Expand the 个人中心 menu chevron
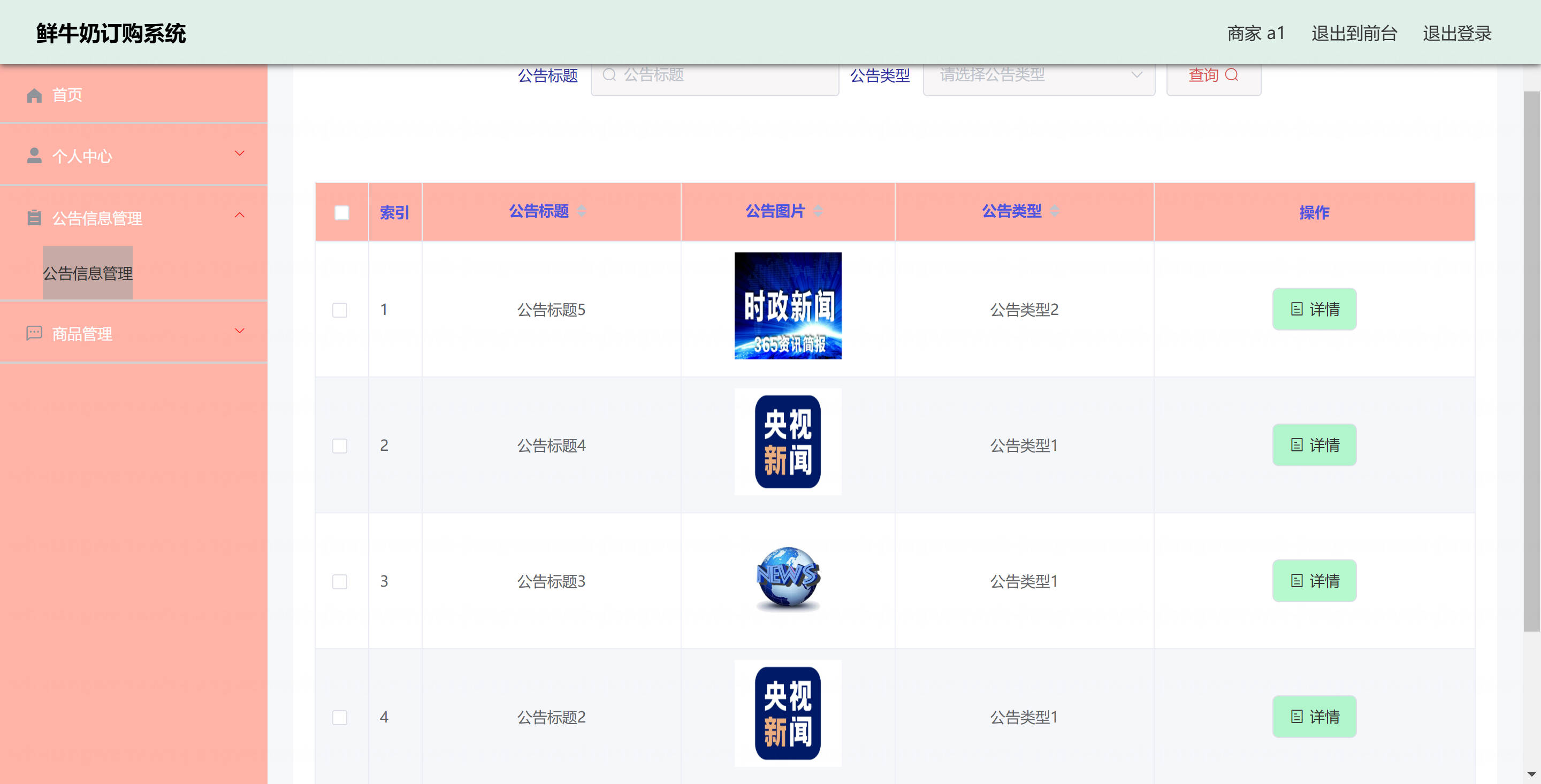 pos(239,153)
